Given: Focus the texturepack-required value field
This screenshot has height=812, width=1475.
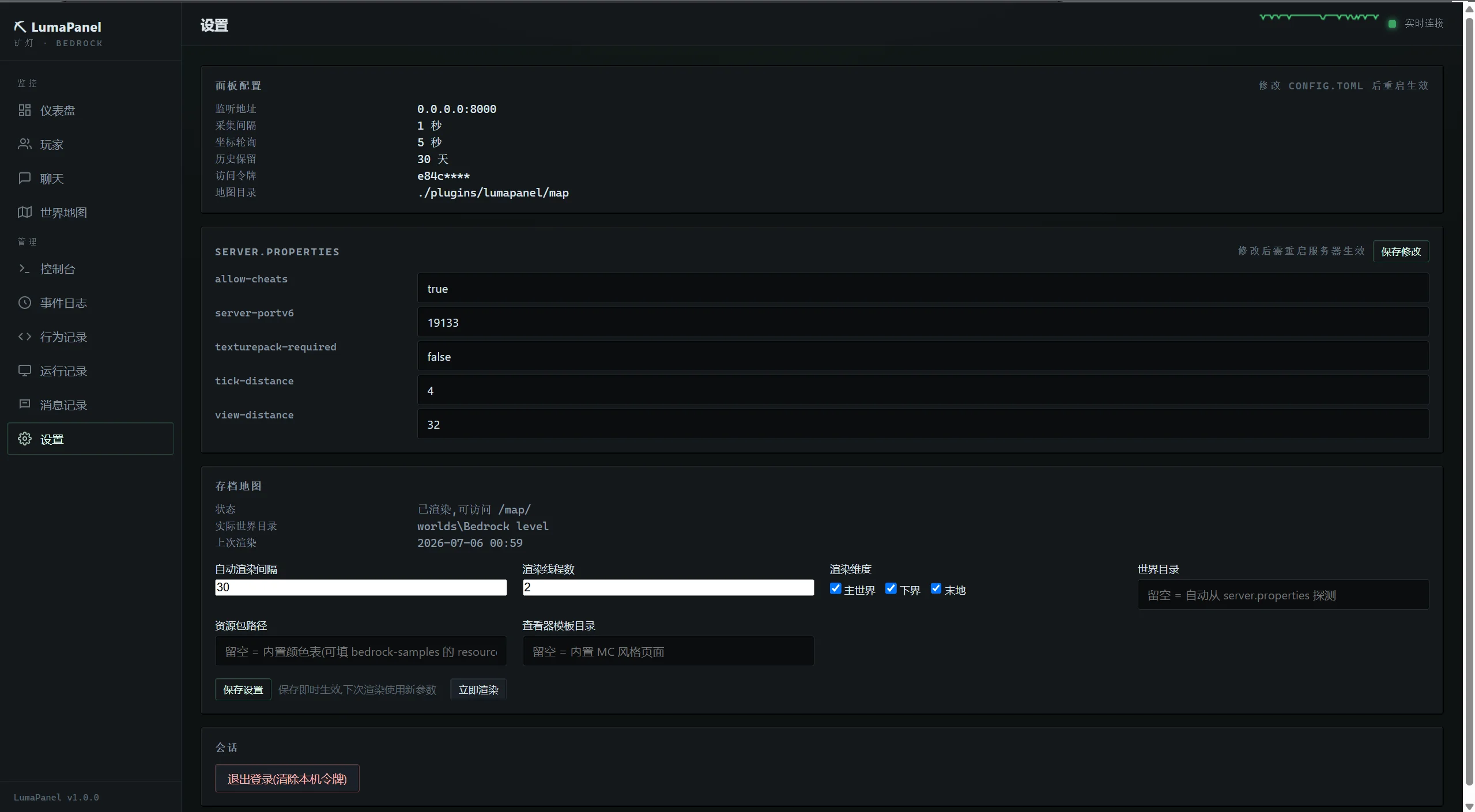Looking at the screenshot, I should click(x=923, y=356).
